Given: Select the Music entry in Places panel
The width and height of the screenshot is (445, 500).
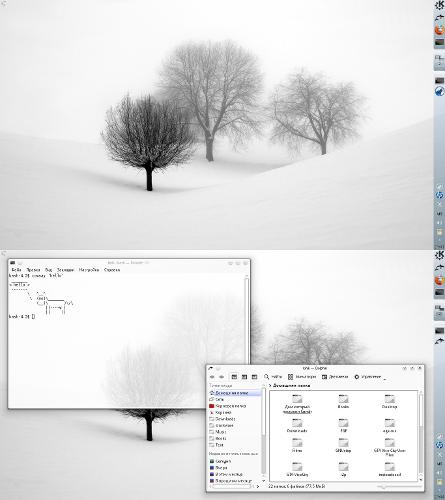Looking at the screenshot, I should coord(235,432).
